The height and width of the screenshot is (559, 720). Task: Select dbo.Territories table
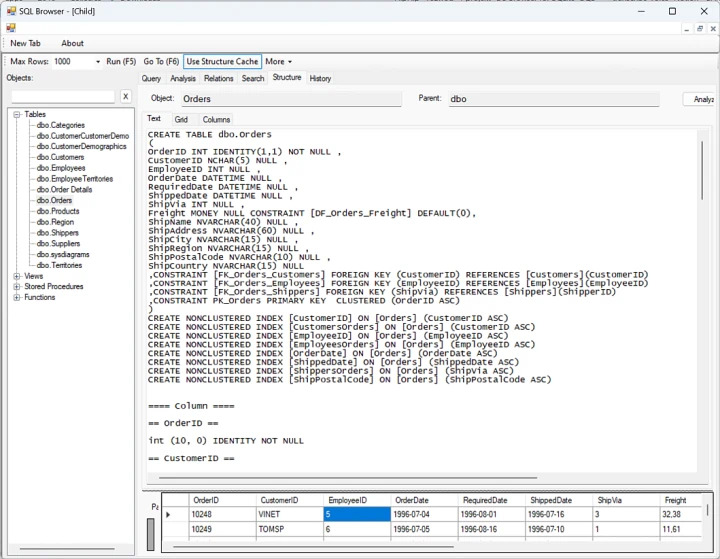click(x=59, y=265)
